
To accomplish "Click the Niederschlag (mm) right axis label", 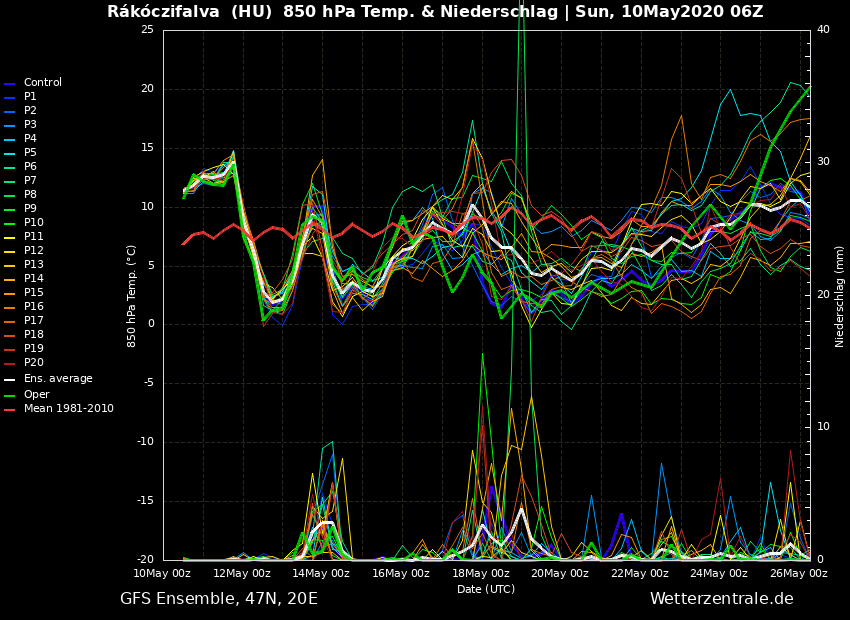I will point(841,296).
